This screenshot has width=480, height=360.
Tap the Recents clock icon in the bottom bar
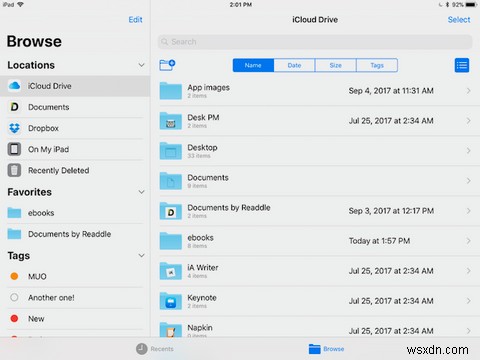pyautogui.click(x=142, y=349)
